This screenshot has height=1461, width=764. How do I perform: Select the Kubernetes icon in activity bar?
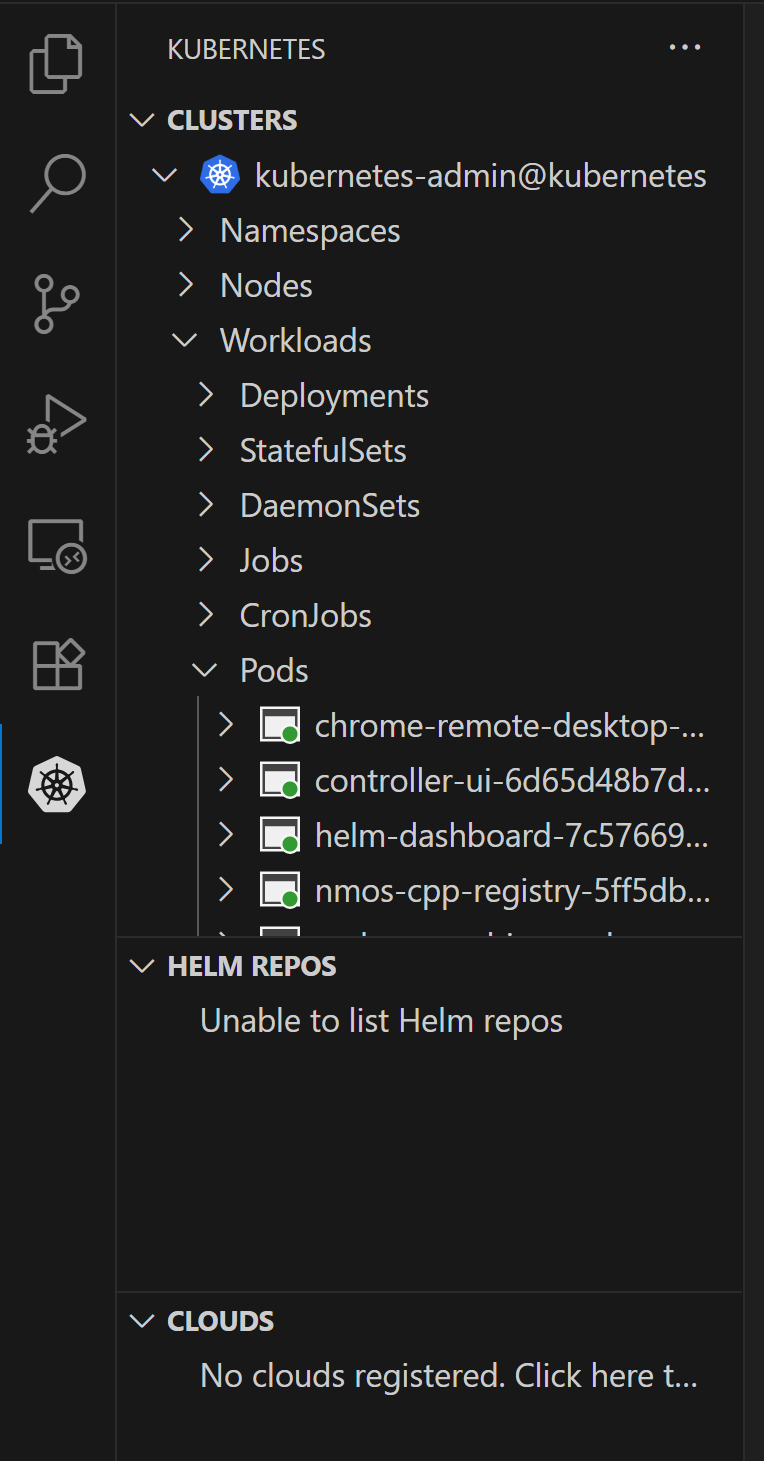click(57, 785)
